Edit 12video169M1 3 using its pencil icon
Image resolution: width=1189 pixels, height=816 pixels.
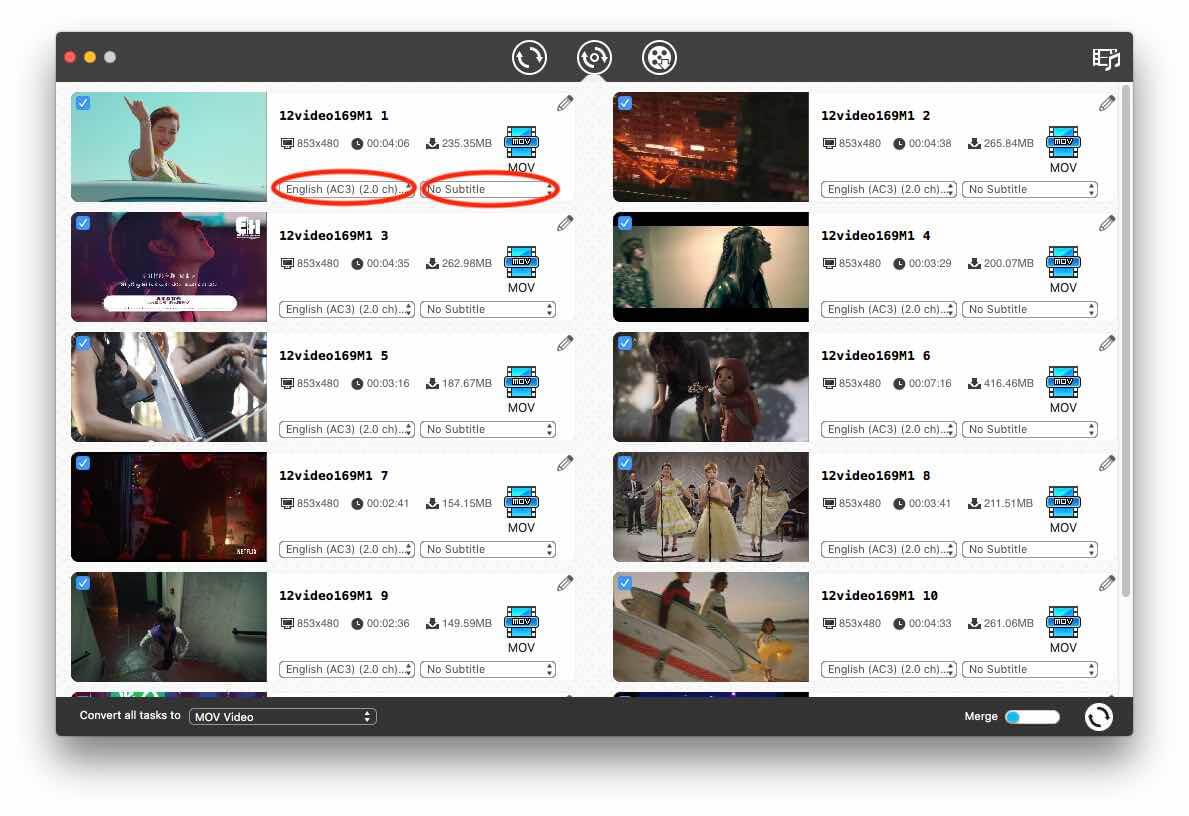(x=565, y=222)
